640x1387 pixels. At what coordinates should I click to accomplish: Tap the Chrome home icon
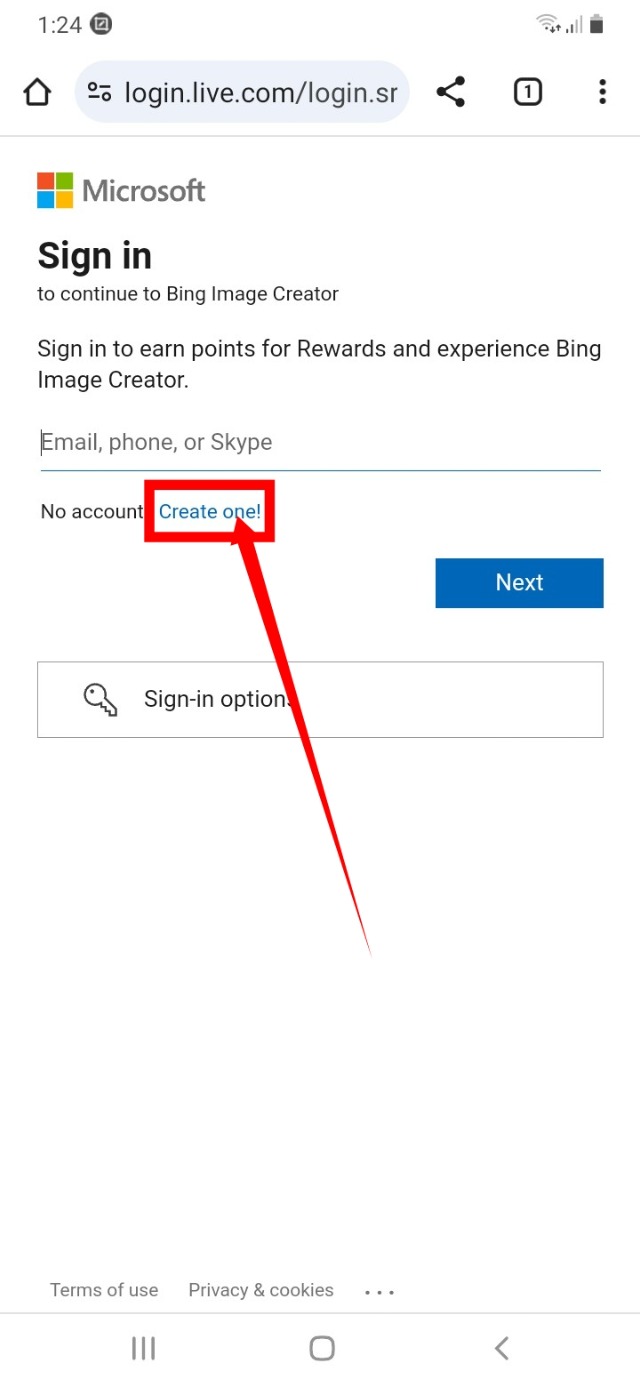[x=37, y=93]
